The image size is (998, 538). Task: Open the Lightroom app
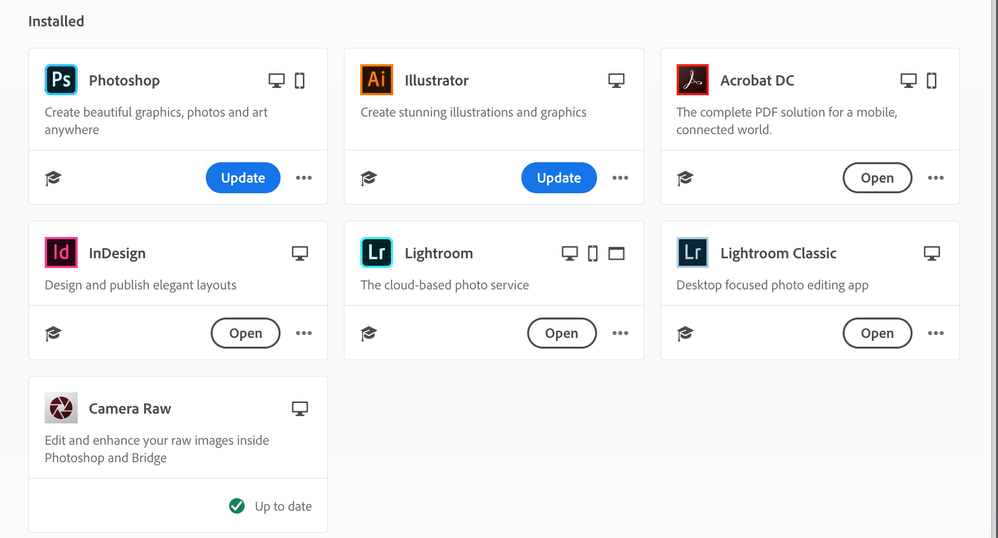561,333
